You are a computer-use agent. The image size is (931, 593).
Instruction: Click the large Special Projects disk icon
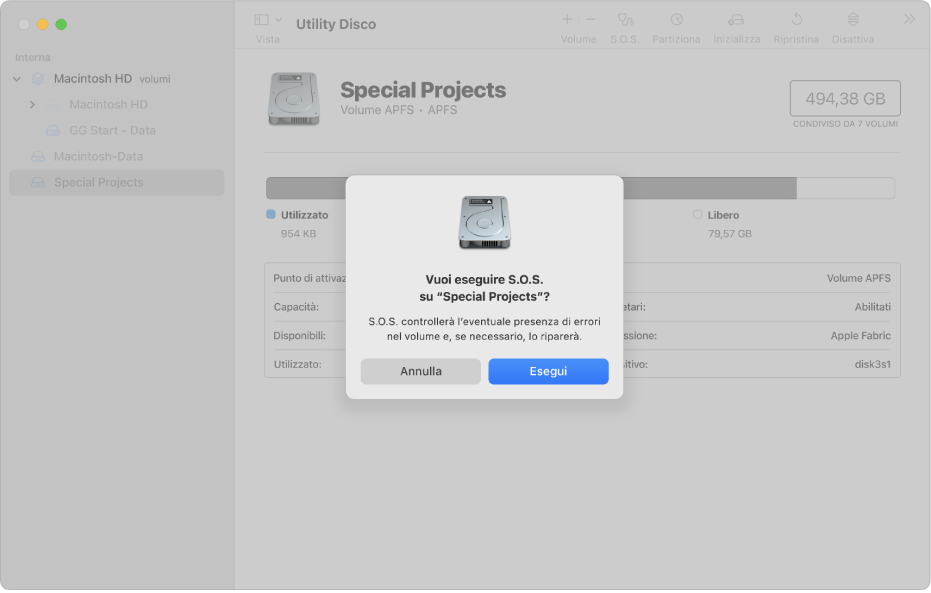point(294,99)
